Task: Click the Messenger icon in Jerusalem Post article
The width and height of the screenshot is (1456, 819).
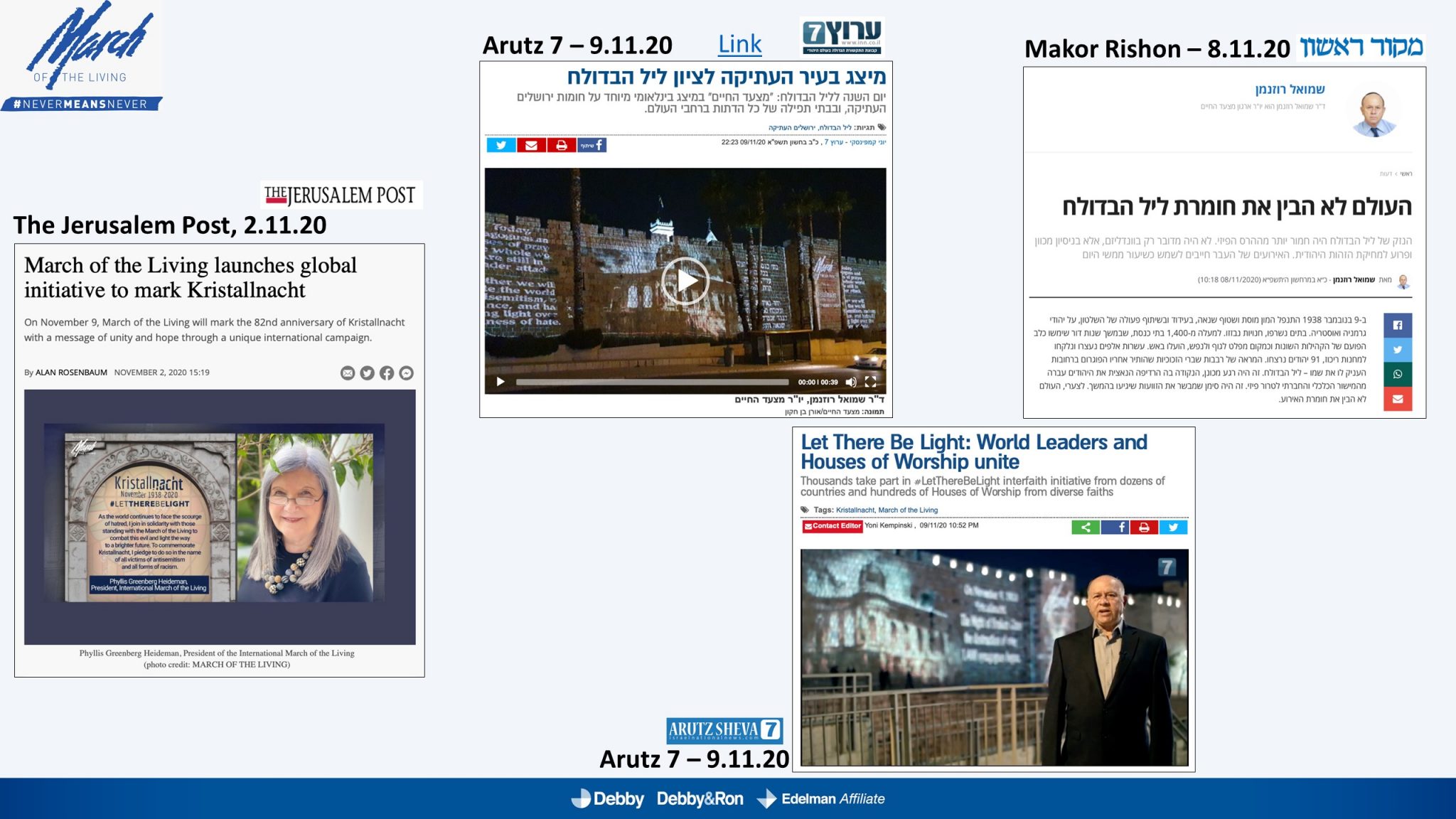Action: (x=406, y=373)
